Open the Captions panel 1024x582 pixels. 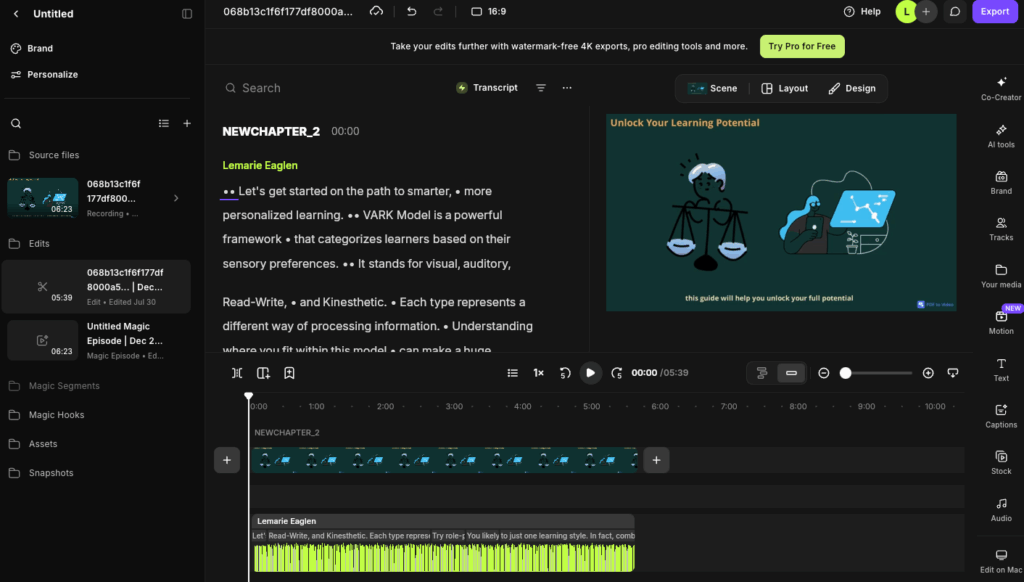(x=1001, y=416)
